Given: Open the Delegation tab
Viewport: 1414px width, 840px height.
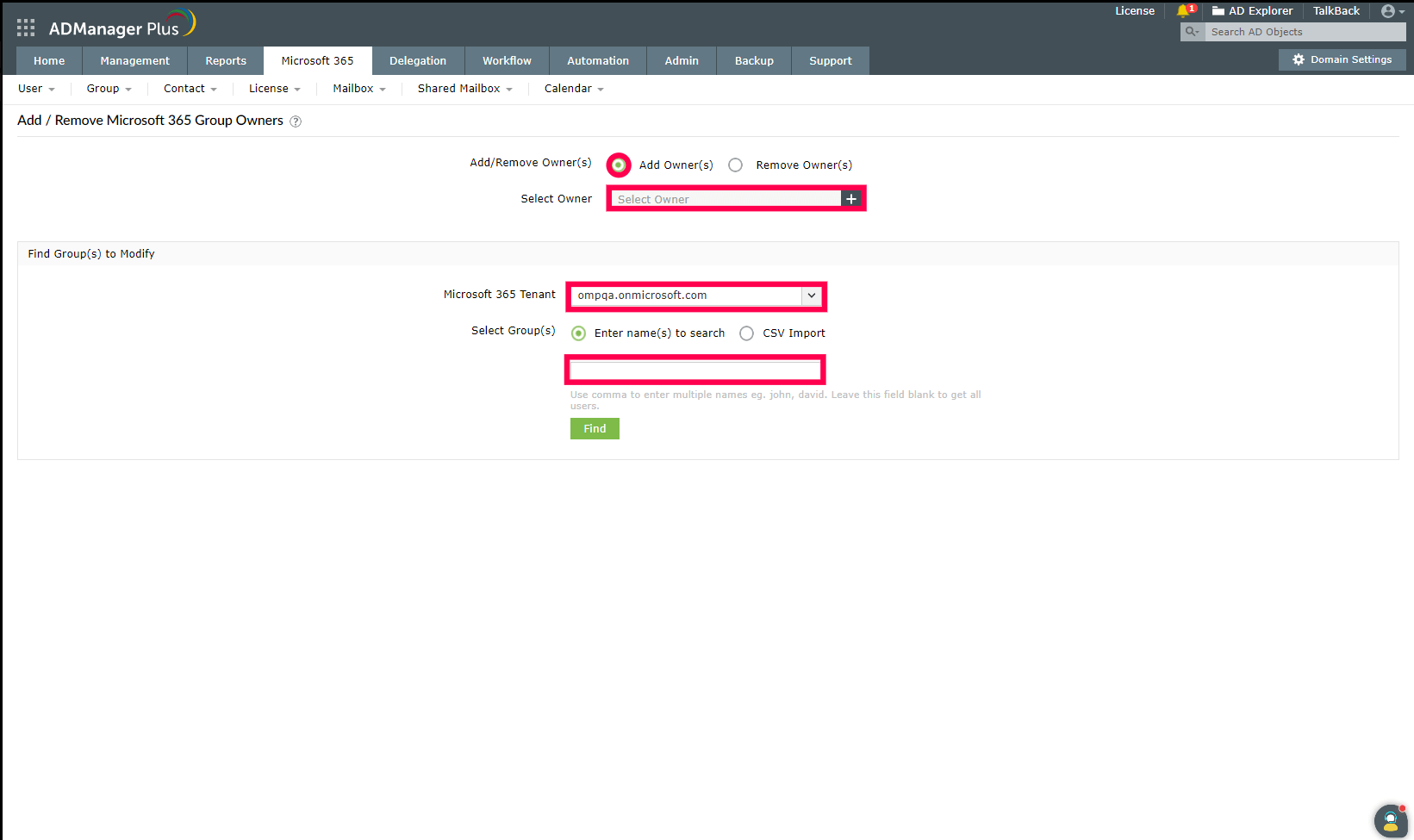Looking at the screenshot, I should (x=418, y=60).
